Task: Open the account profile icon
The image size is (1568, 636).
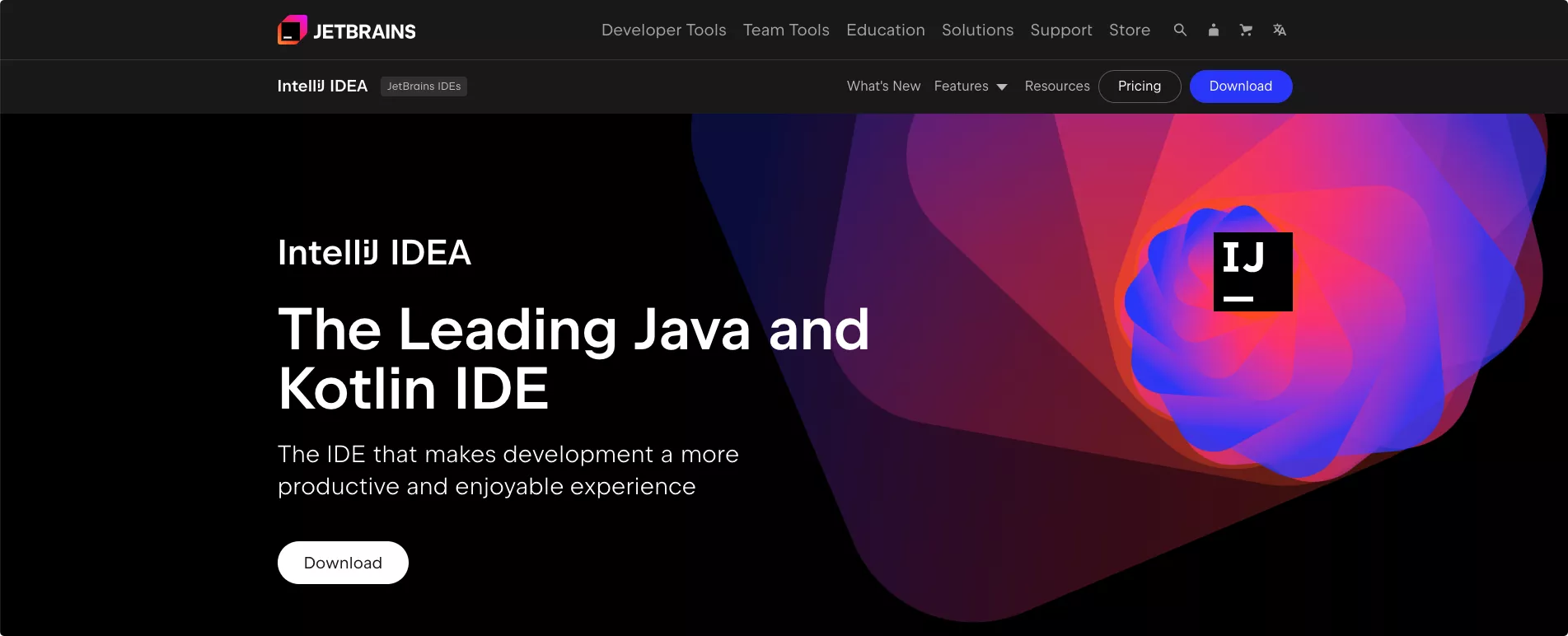Action: click(x=1213, y=30)
